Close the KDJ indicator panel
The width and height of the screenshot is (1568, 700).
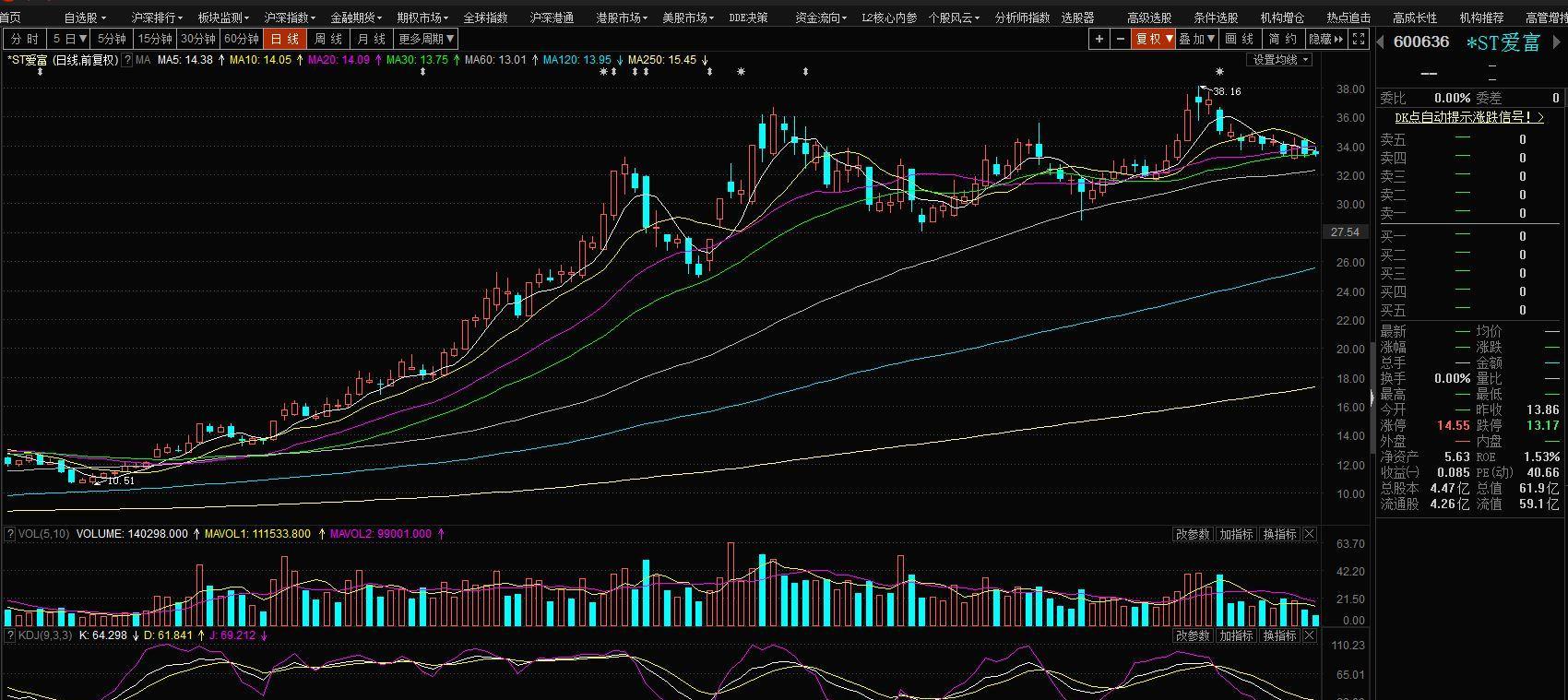(x=1310, y=635)
